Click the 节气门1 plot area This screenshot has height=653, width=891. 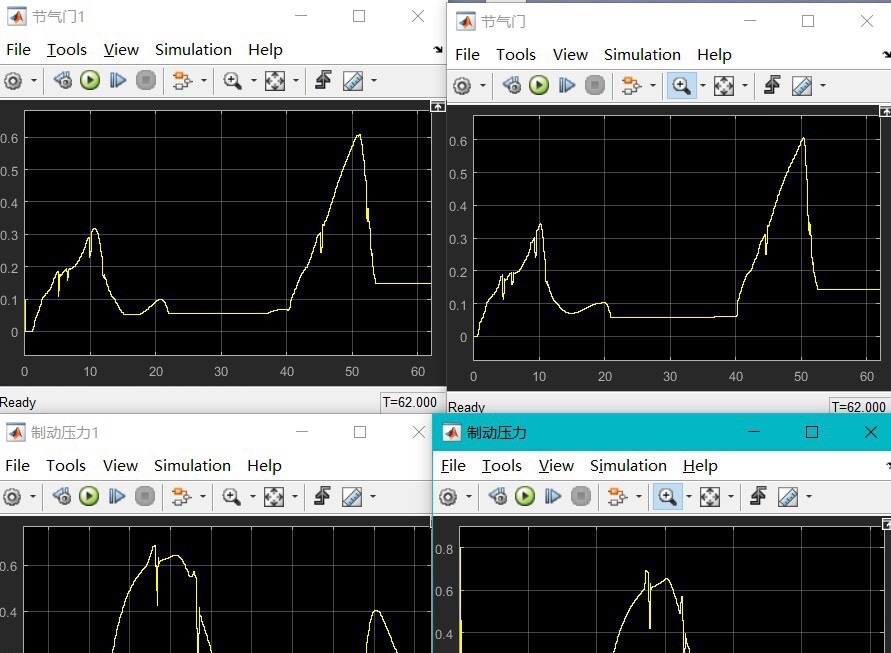click(x=227, y=232)
